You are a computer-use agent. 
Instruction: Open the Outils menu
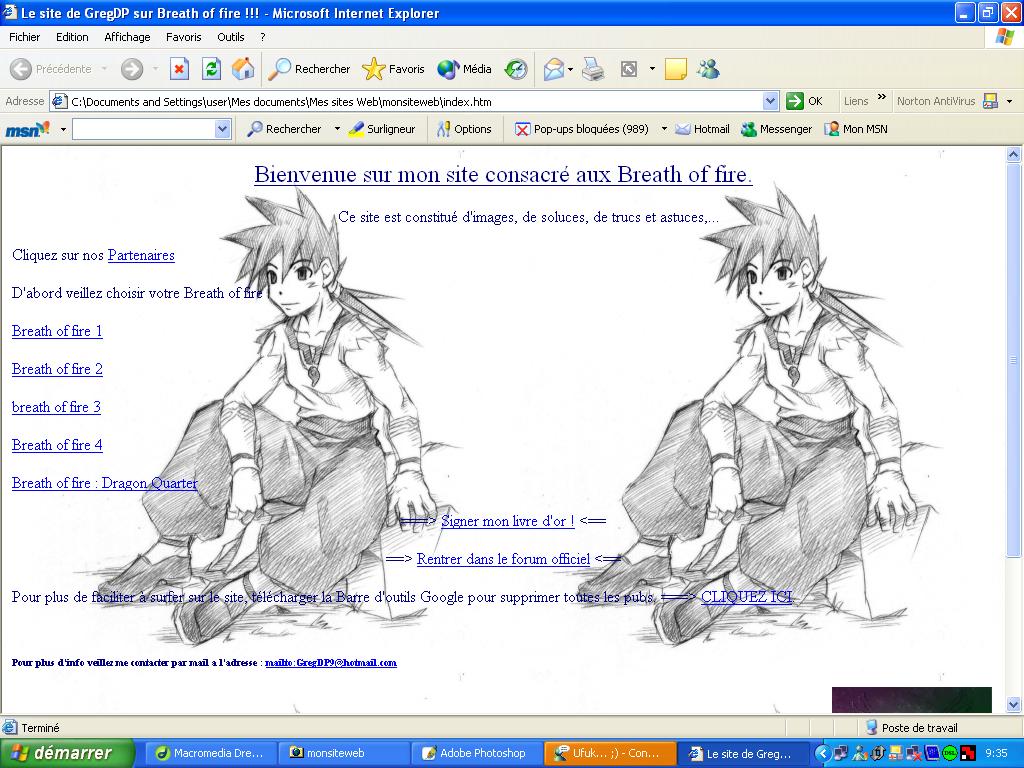[x=231, y=37]
